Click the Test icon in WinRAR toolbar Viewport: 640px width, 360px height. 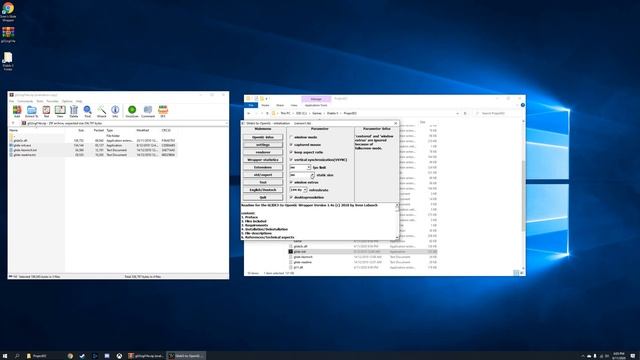pyautogui.click(x=46, y=111)
